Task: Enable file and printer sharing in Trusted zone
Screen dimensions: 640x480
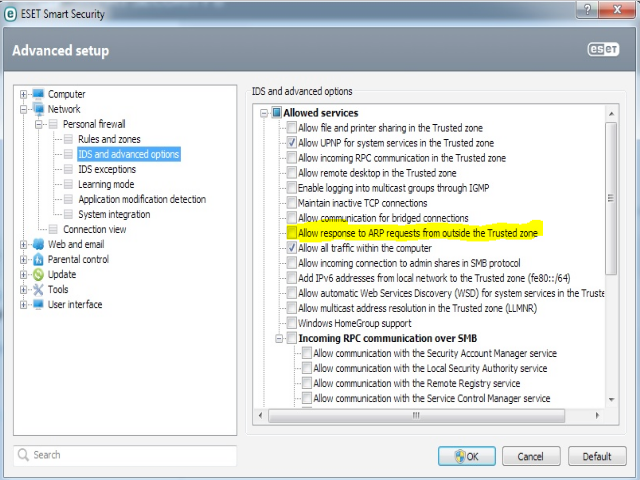Action: pos(291,128)
